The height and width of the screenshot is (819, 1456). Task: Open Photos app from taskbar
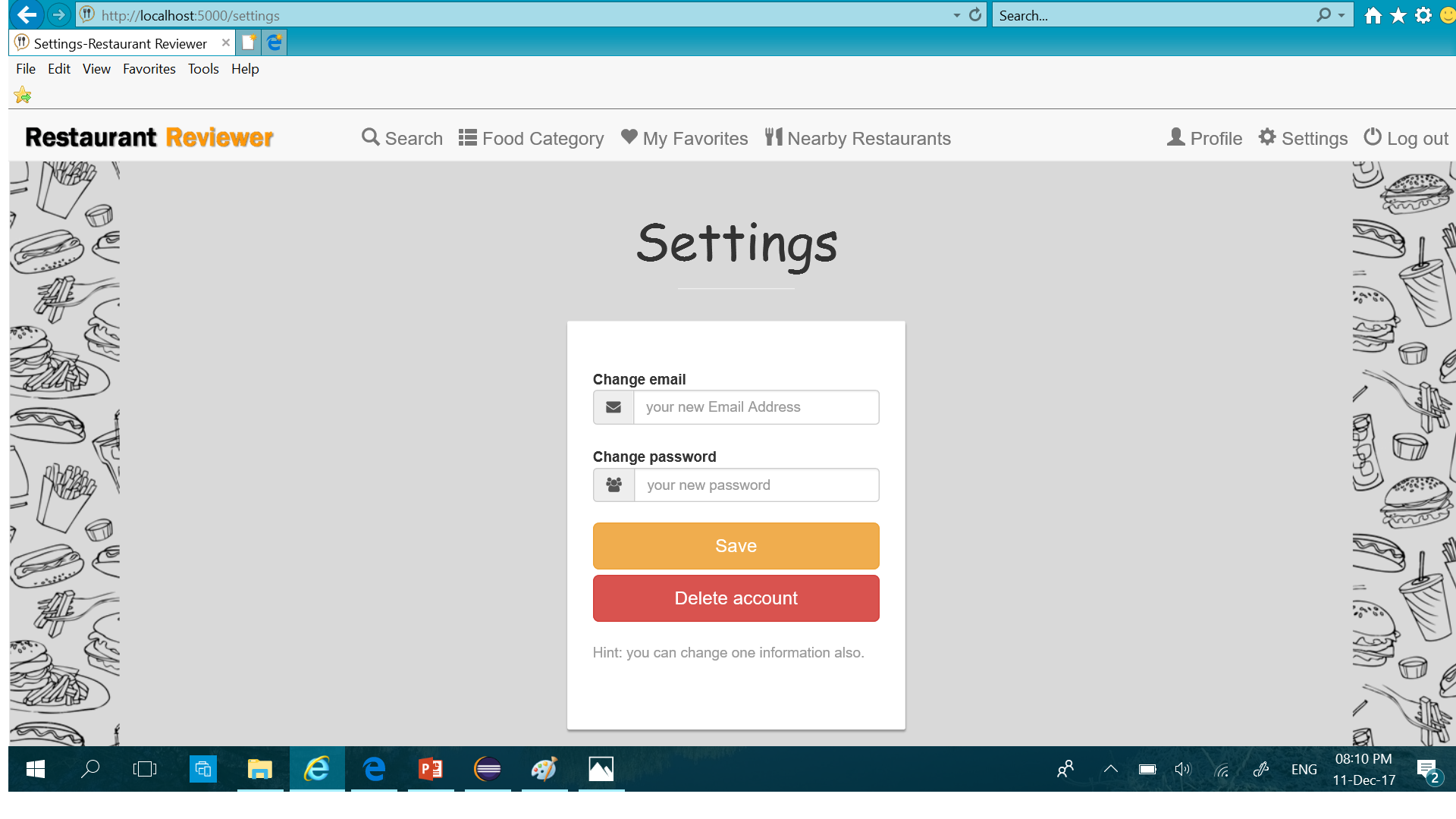coord(601,769)
